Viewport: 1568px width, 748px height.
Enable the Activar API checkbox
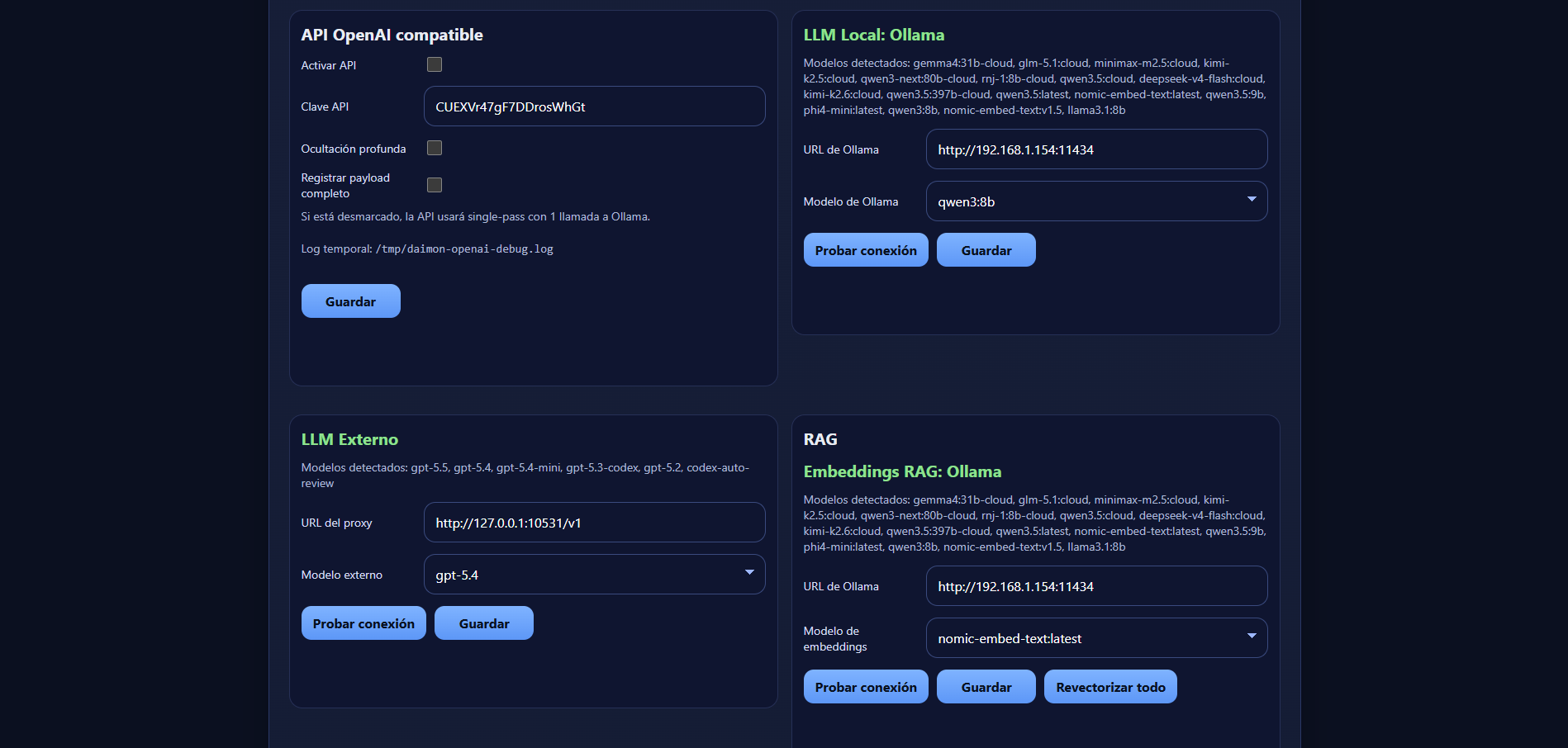(435, 64)
